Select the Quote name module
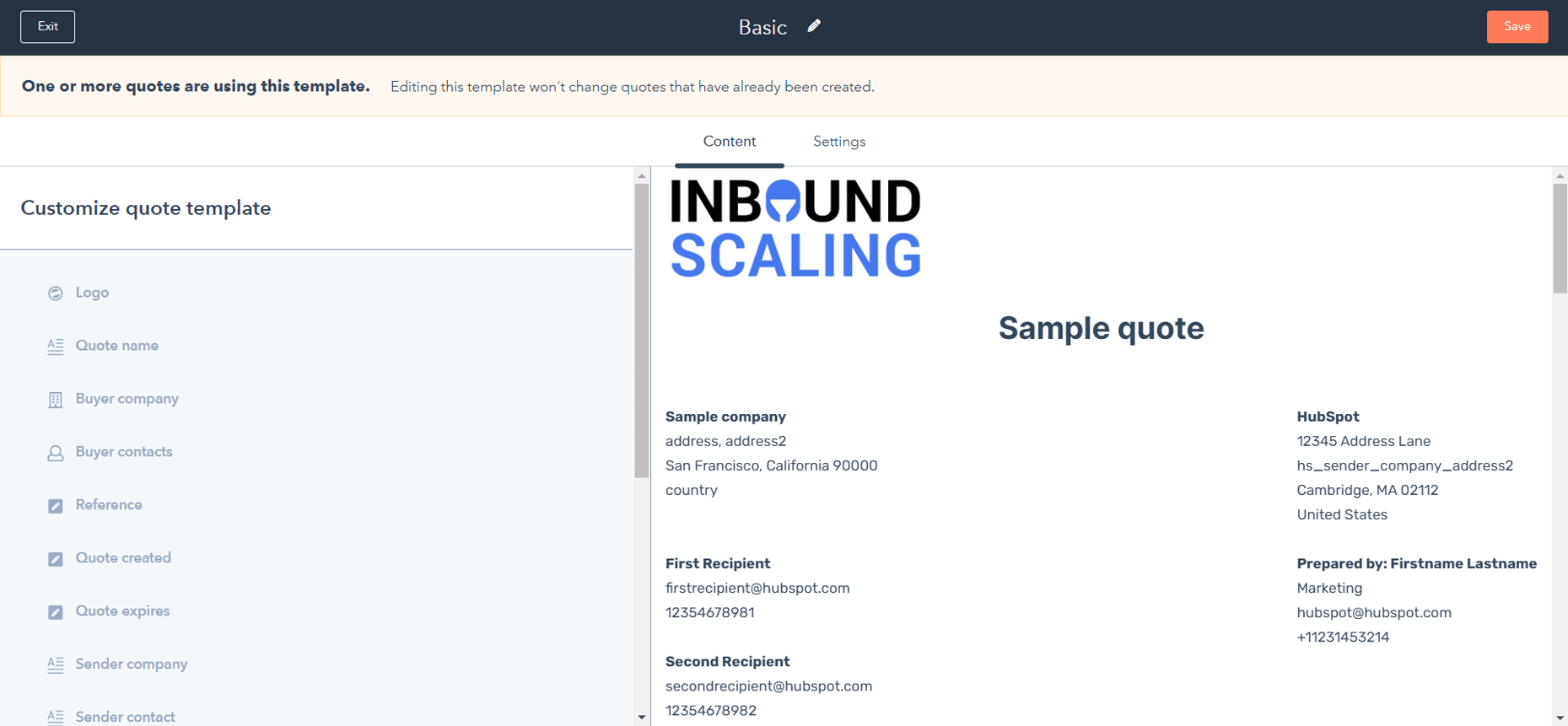The height and width of the screenshot is (726, 1568). (x=117, y=346)
